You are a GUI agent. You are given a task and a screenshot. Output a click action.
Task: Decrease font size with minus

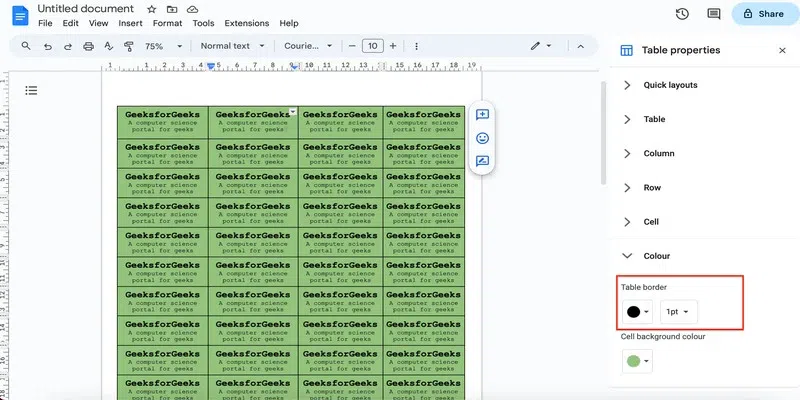click(x=352, y=46)
